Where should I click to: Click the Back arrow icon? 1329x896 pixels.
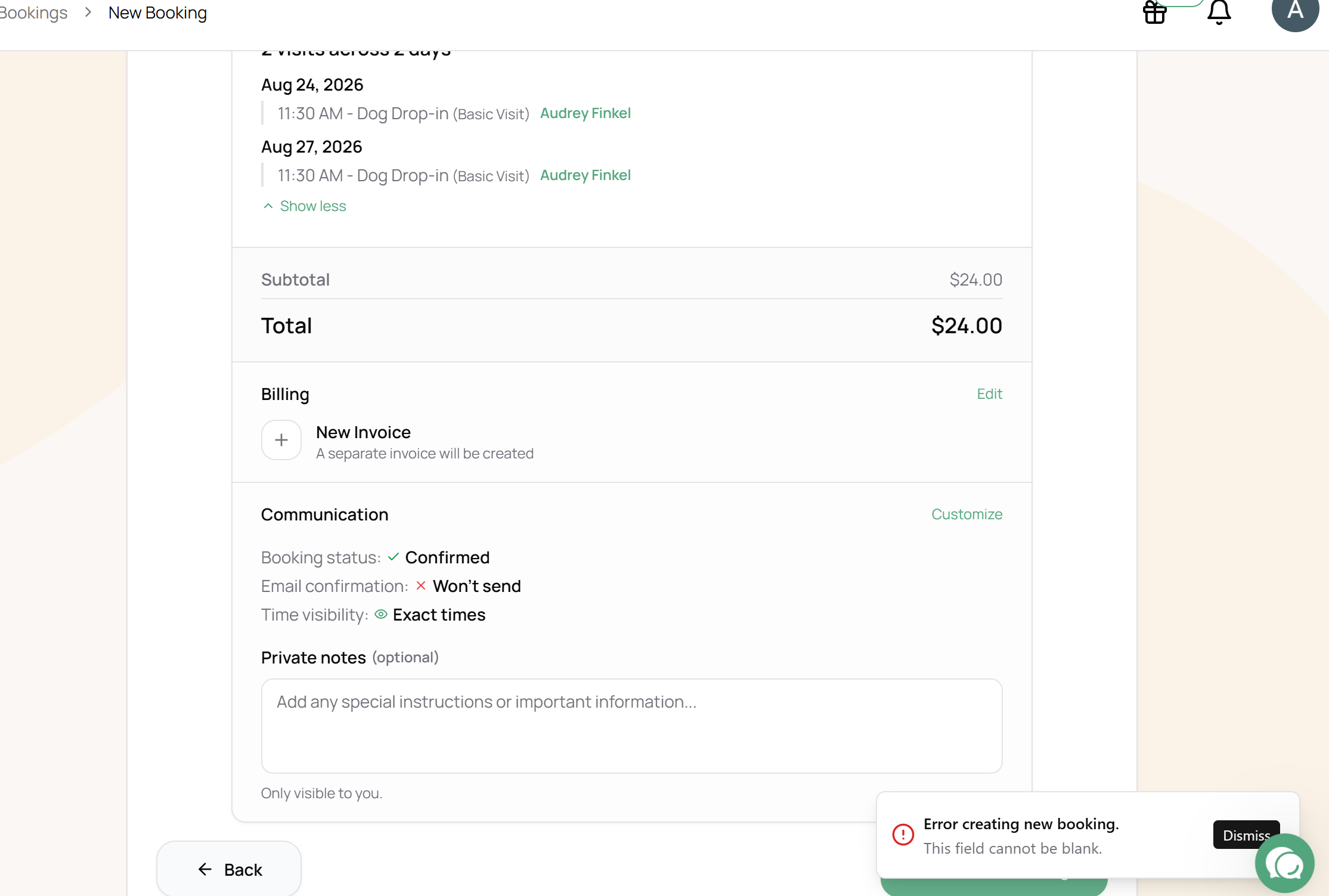205,869
